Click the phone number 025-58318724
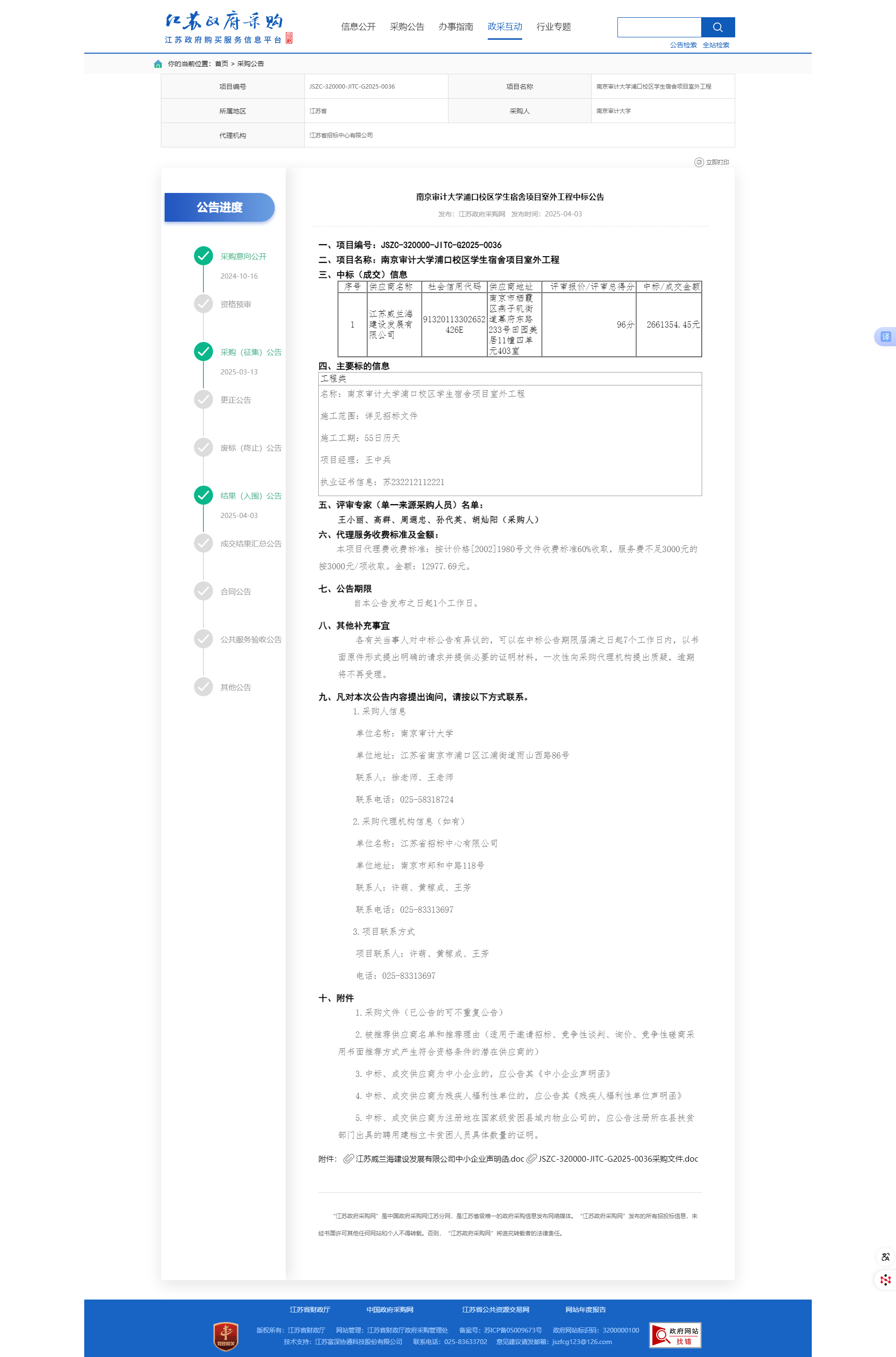Image resolution: width=896 pixels, height=1357 pixels. coord(426,800)
